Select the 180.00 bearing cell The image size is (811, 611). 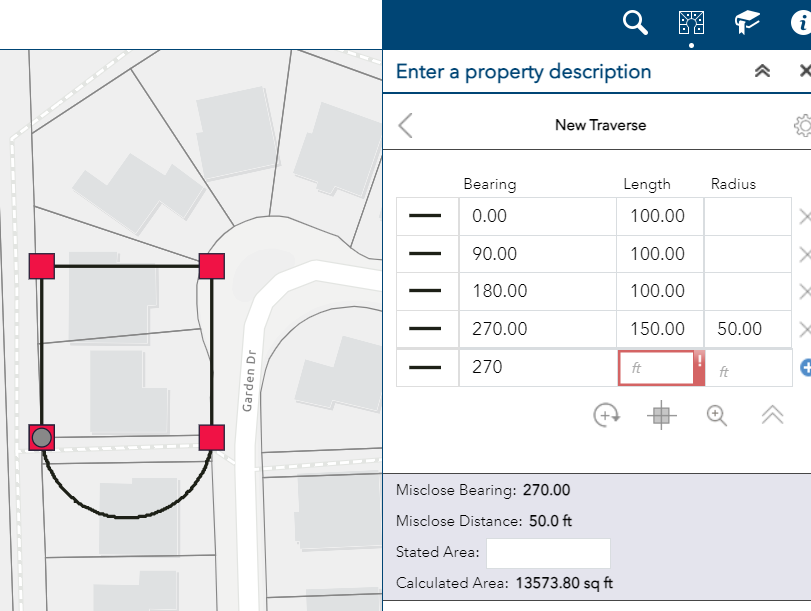(x=538, y=291)
